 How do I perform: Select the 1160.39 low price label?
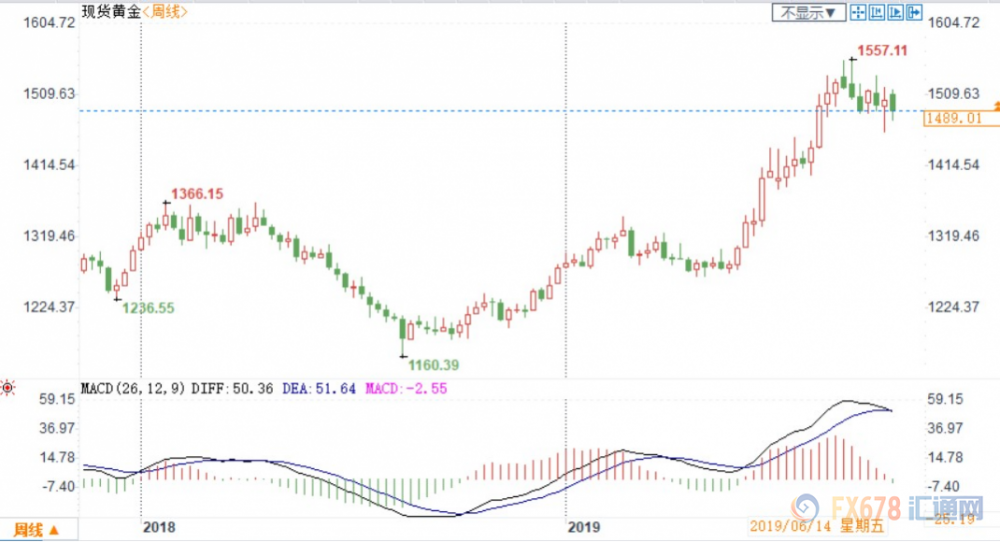tap(434, 365)
